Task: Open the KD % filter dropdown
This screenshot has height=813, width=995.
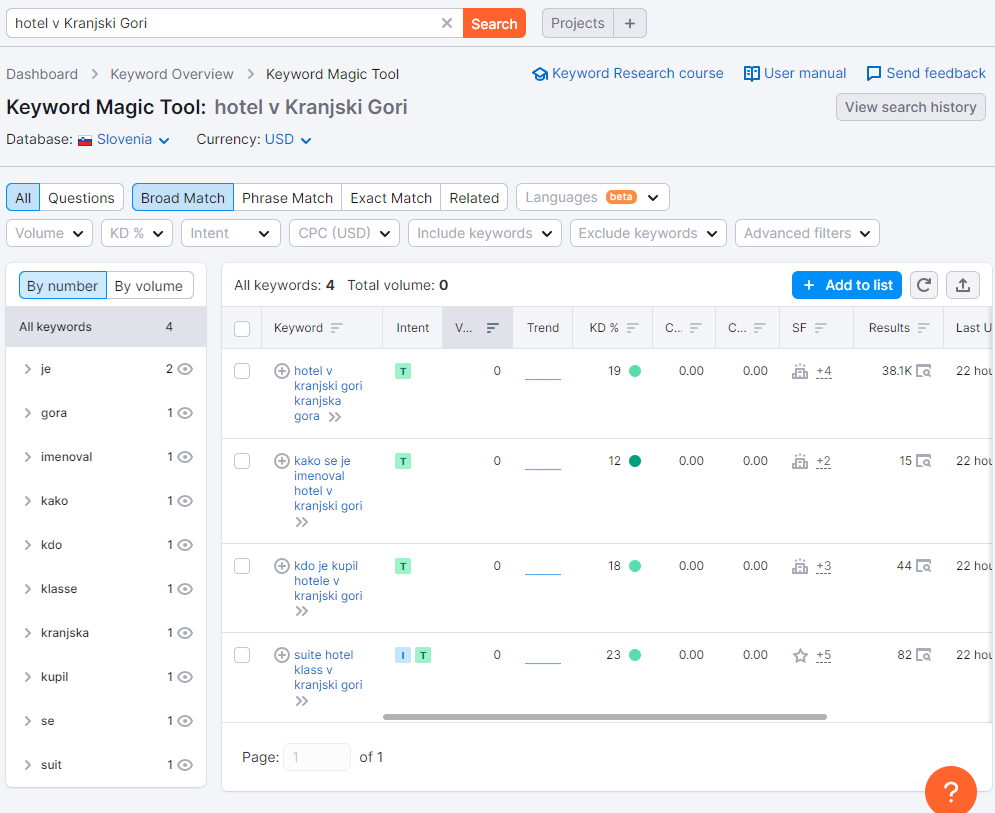Action: 136,233
